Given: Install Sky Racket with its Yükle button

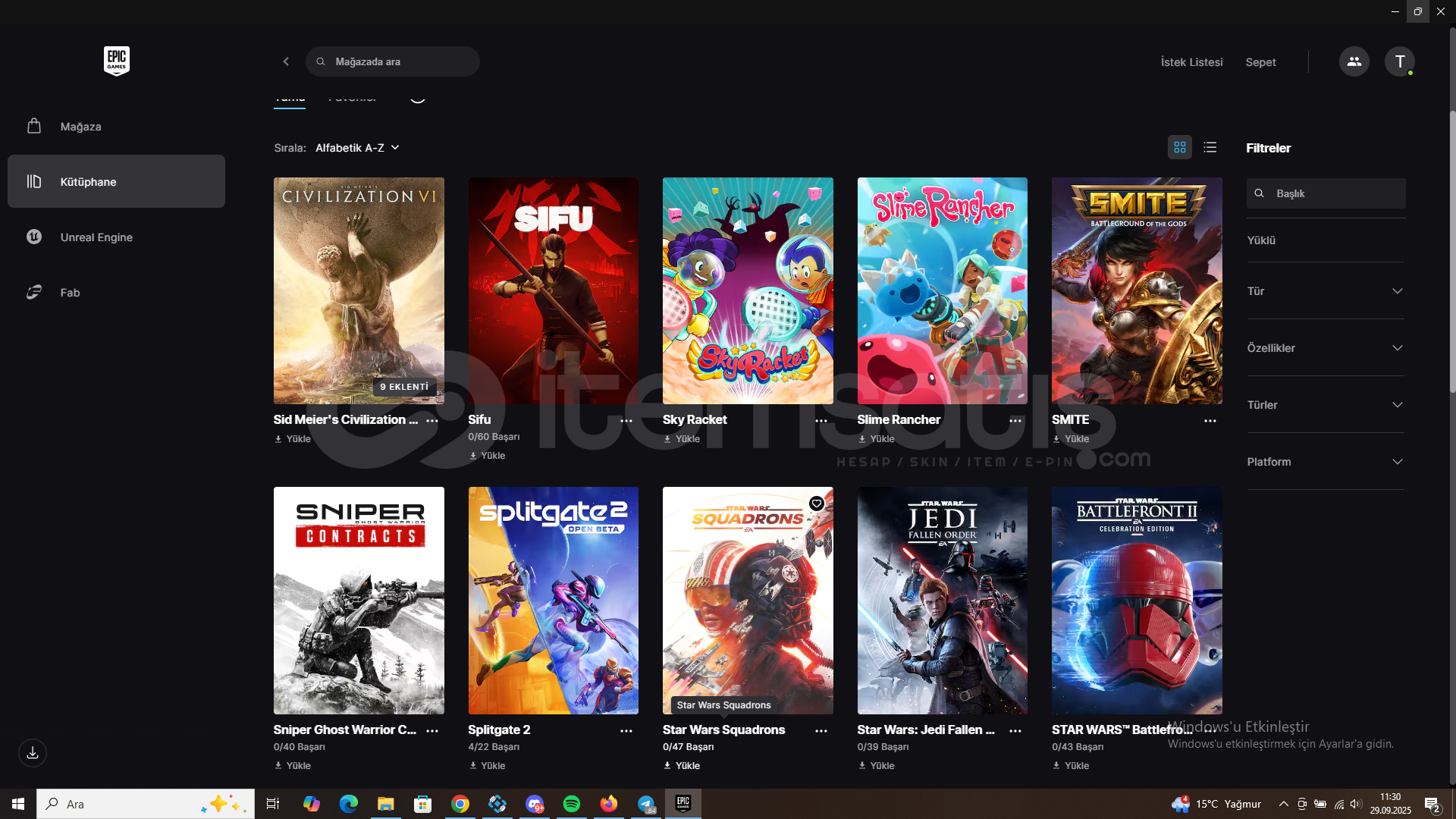Looking at the screenshot, I should [x=682, y=439].
